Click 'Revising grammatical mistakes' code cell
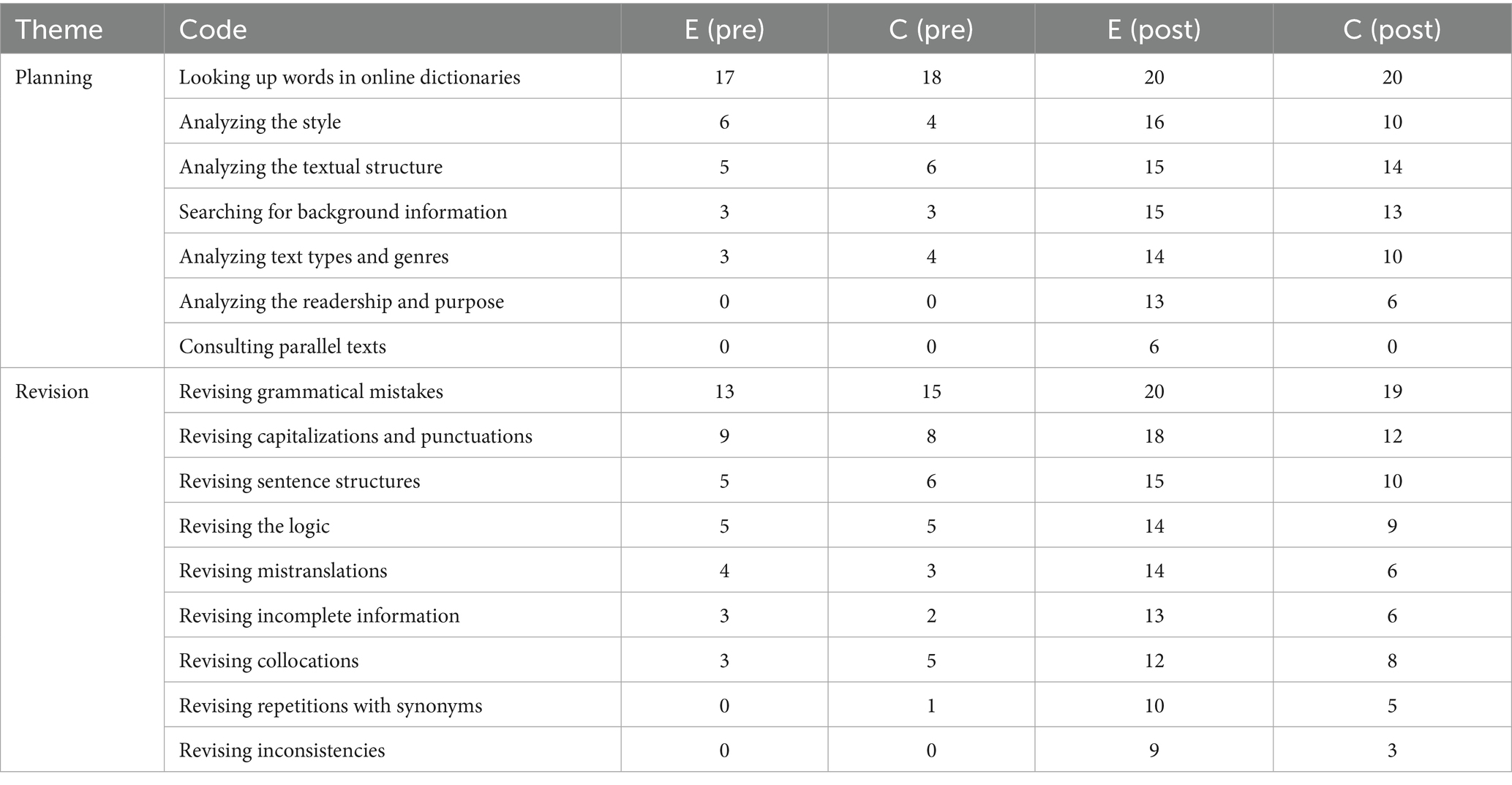 click(x=311, y=391)
